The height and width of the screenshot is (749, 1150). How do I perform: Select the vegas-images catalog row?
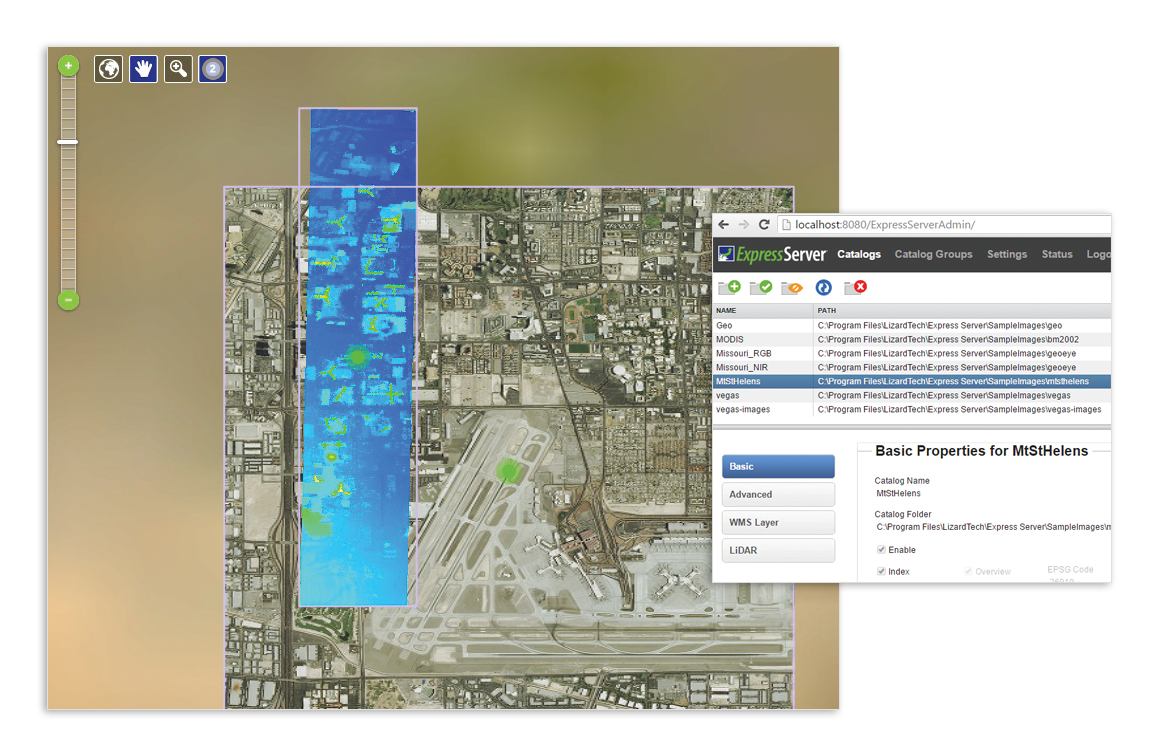[x=743, y=409]
